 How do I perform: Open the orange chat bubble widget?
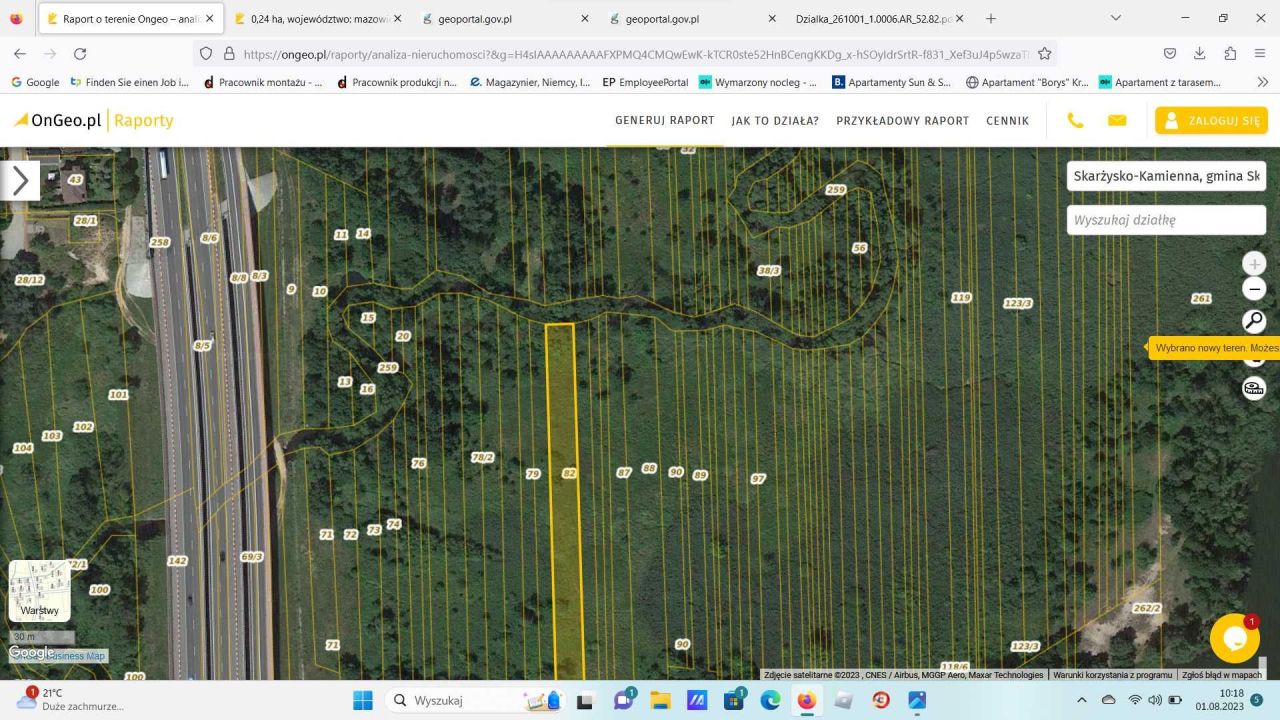1234,638
